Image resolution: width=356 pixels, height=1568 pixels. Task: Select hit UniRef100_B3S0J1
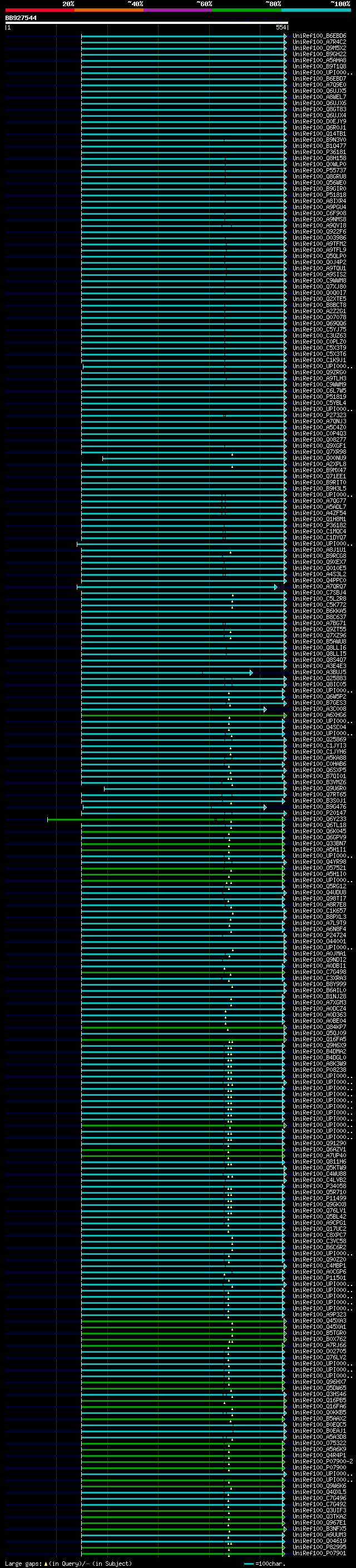(319, 801)
